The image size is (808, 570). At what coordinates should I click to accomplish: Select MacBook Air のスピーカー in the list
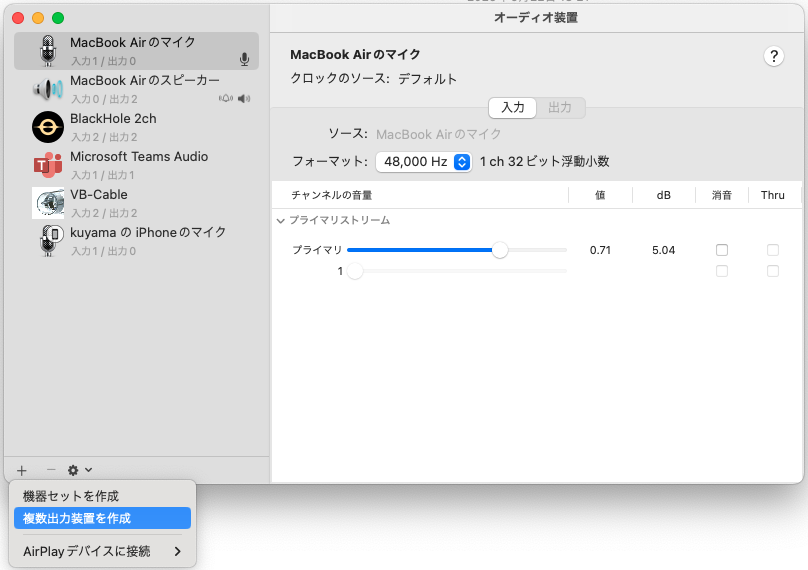click(x=137, y=89)
